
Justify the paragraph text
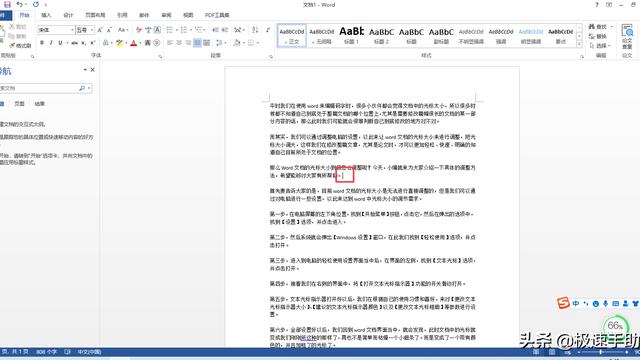pyautogui.click(x=198, y=43)
